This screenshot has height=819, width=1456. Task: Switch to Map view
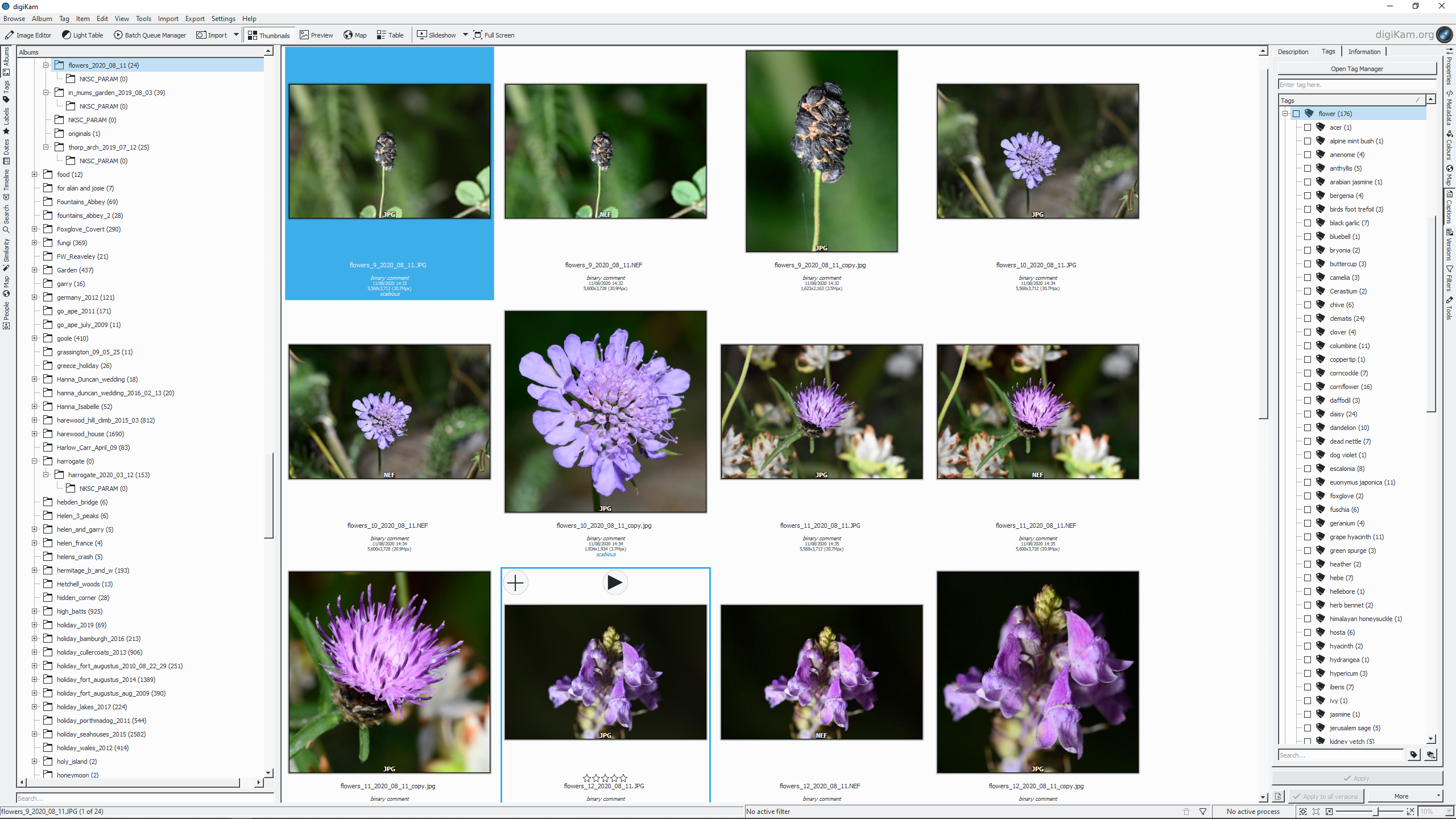point(355,35)
